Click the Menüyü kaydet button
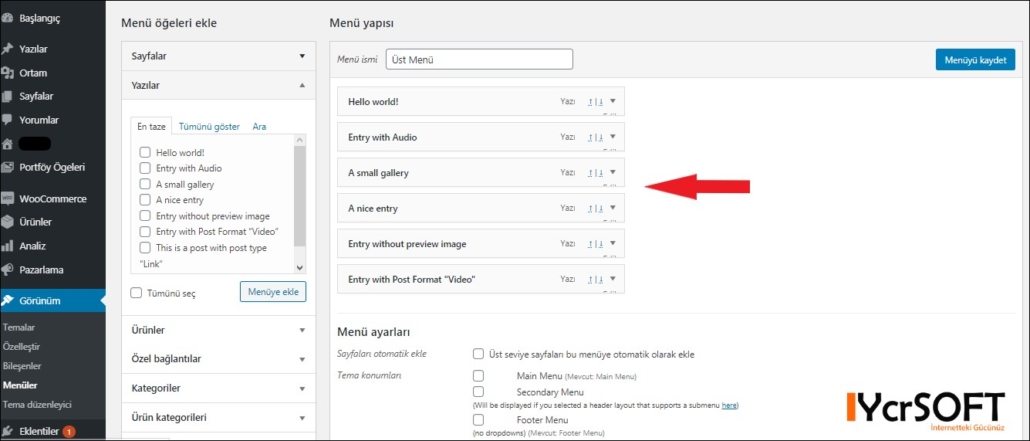The height and width of the screenshot is (441, 1030). tap(975, 60)
